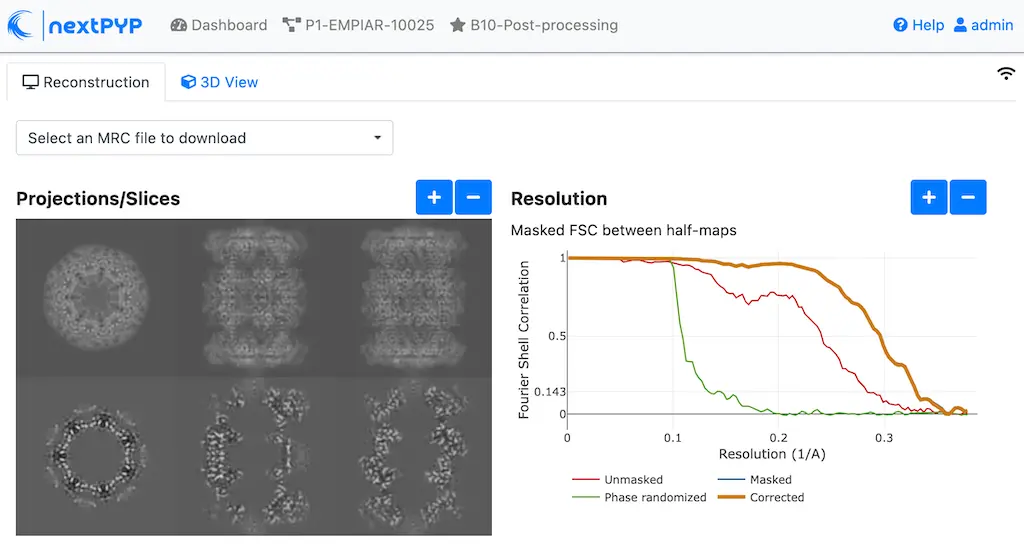Click the bottom-left ring slice image

(96, 455)
